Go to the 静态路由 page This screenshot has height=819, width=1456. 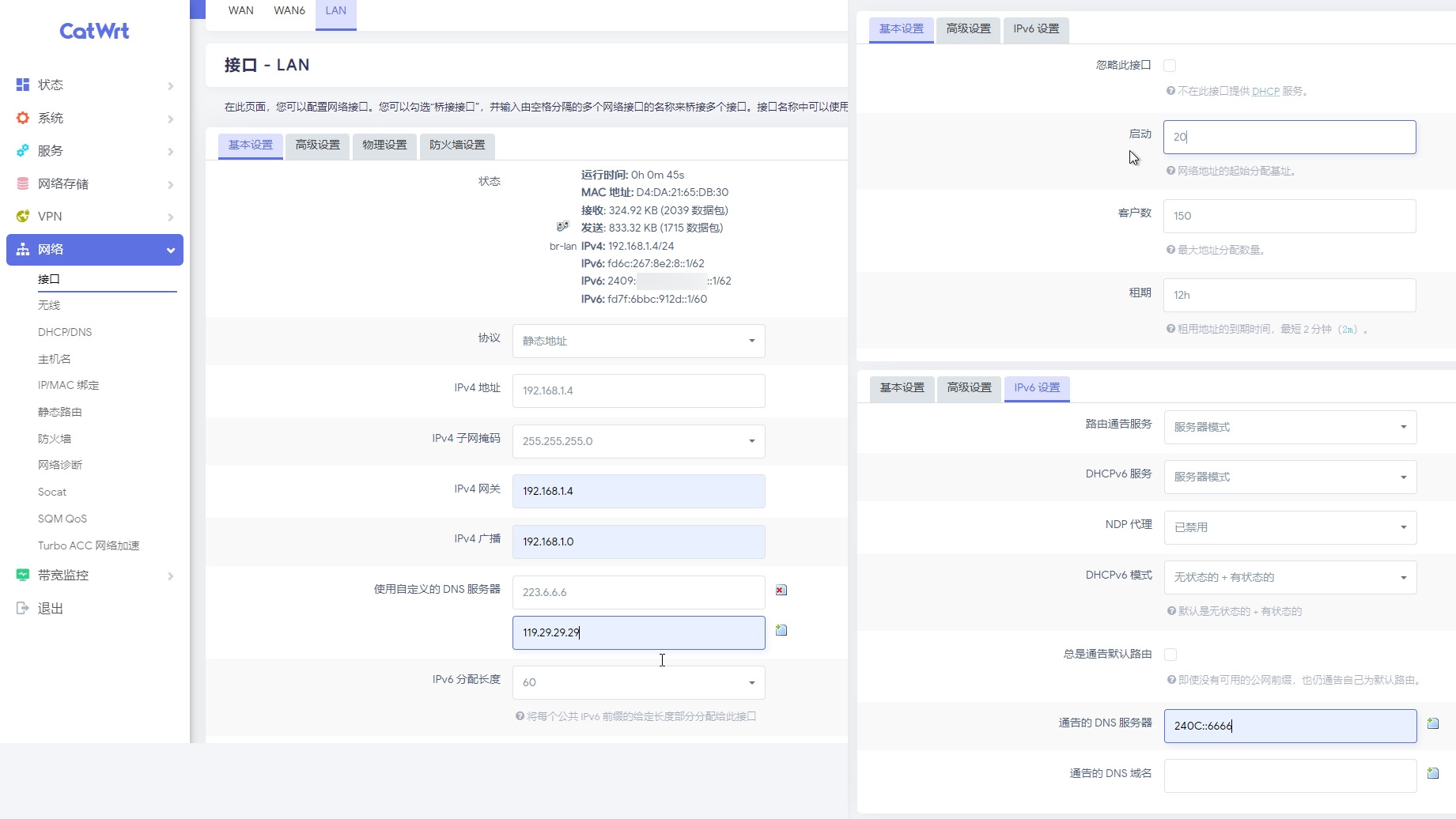point(60,412)
